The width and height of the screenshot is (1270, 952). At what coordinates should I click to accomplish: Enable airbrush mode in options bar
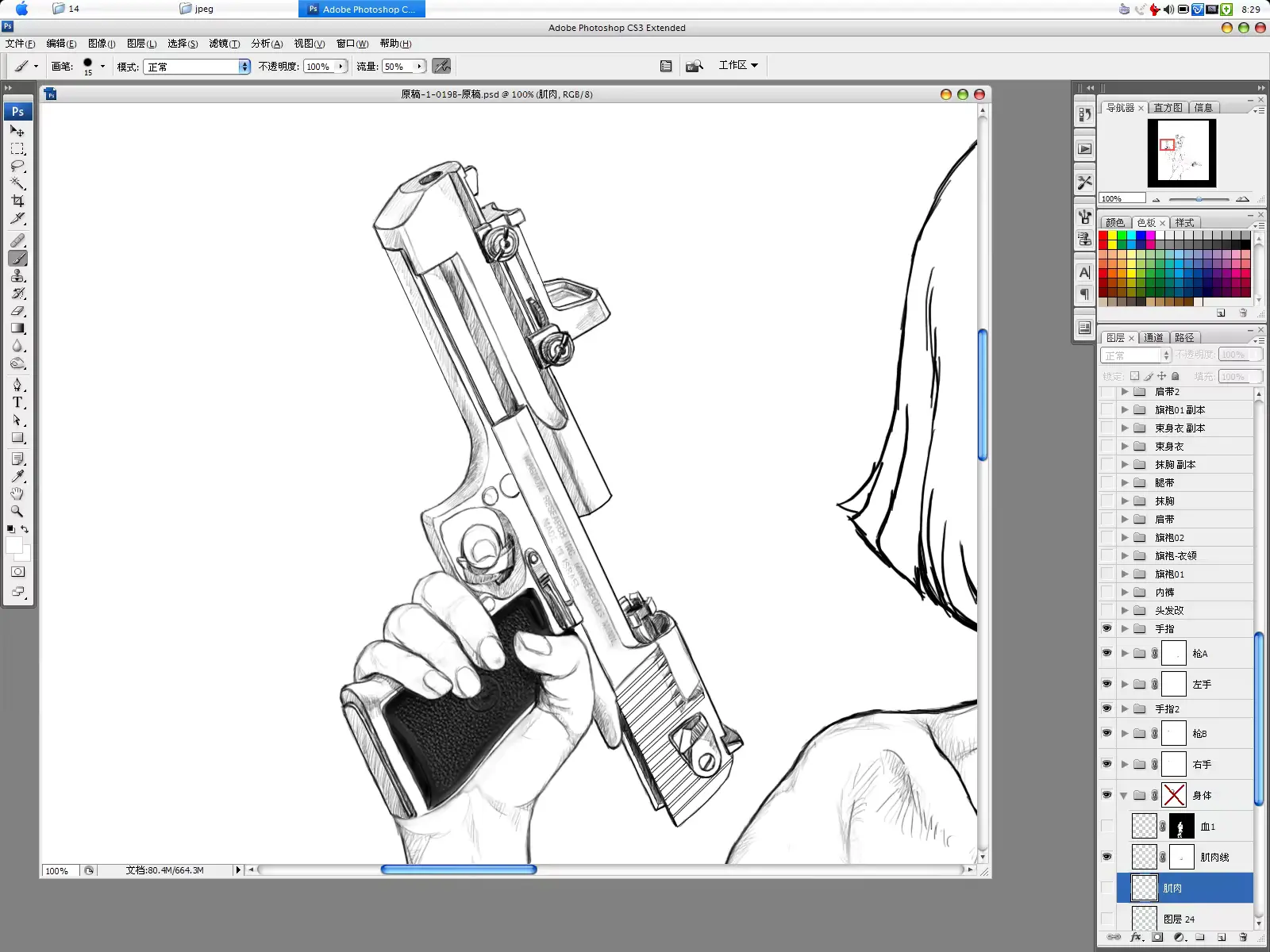click(x=441, y=66)
